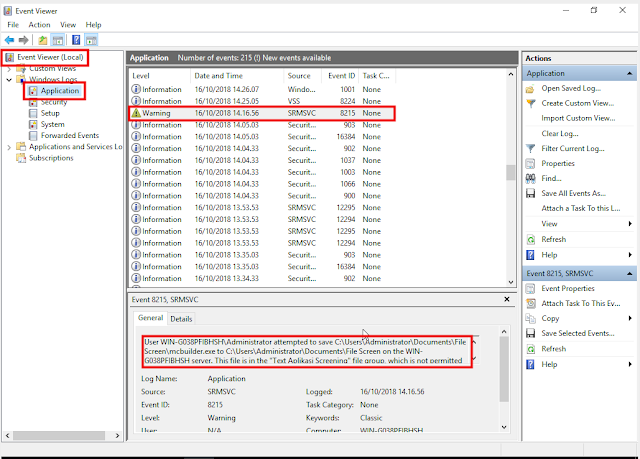Click the Show/Hide Action Pane toolbar icon
This screenshot has width=640, height=459.
point(91,40)
